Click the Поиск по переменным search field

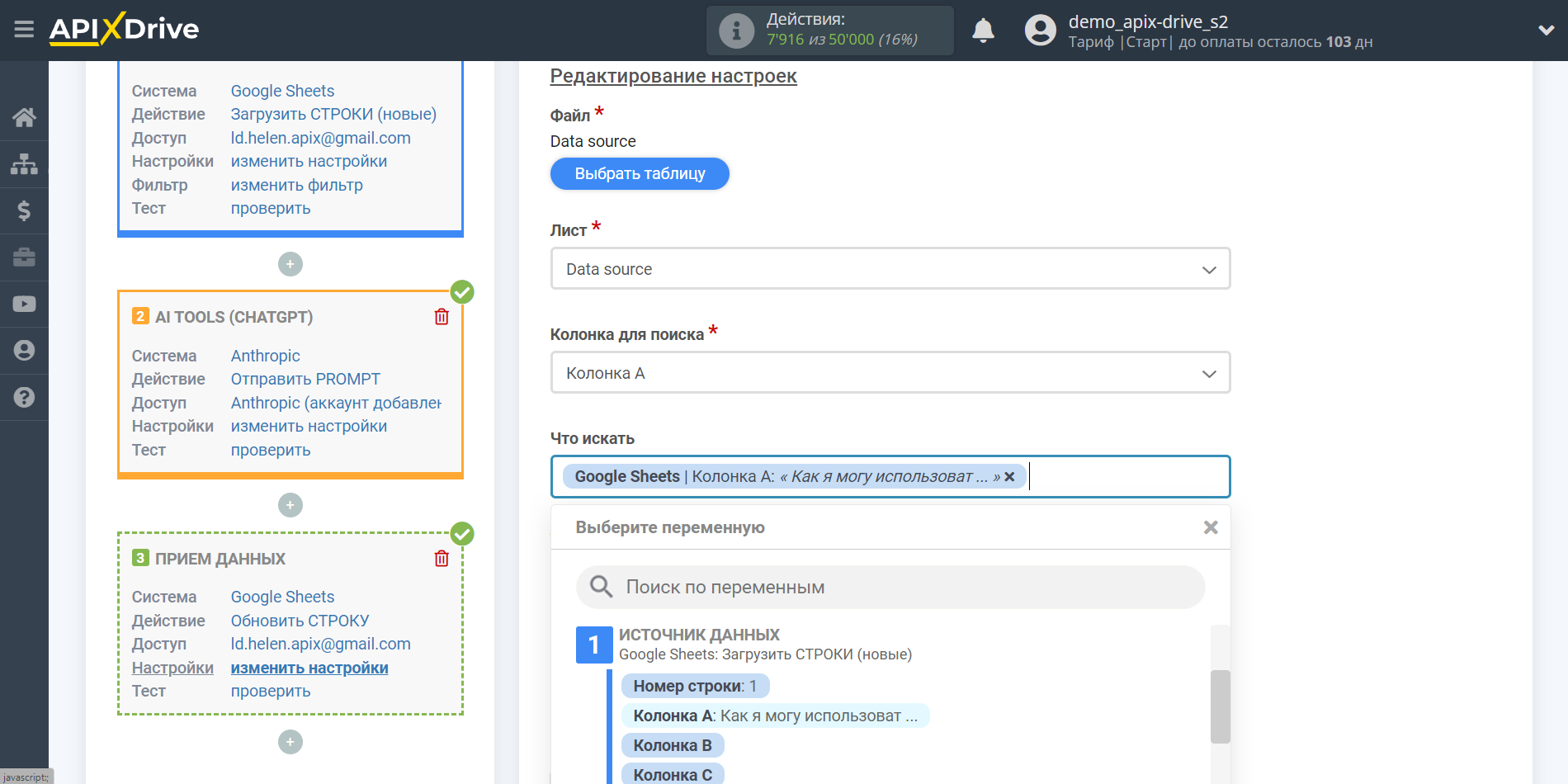[x=890, y=587]
